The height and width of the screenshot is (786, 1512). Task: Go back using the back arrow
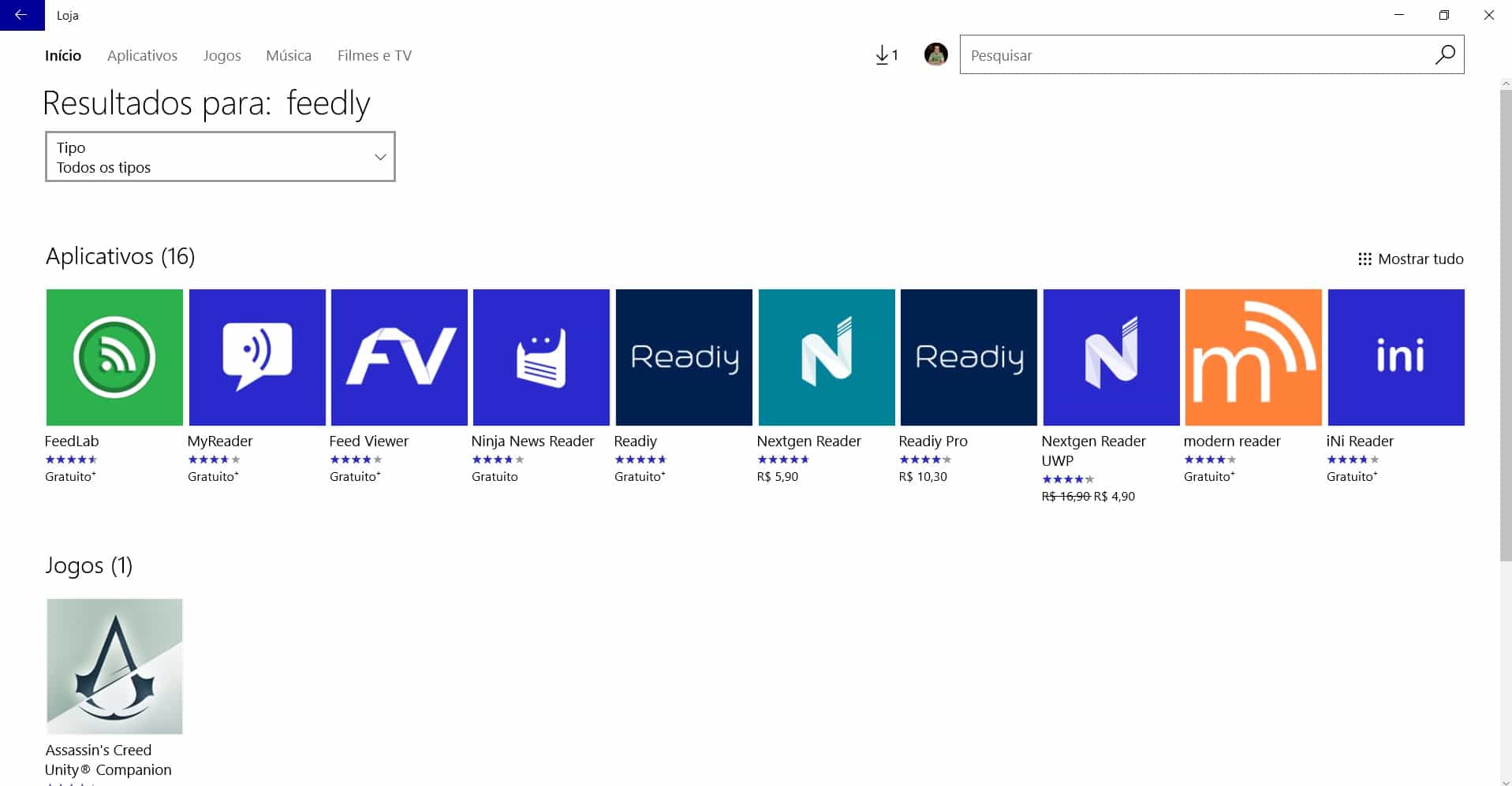pyautogui.click(x=21, y=15)
